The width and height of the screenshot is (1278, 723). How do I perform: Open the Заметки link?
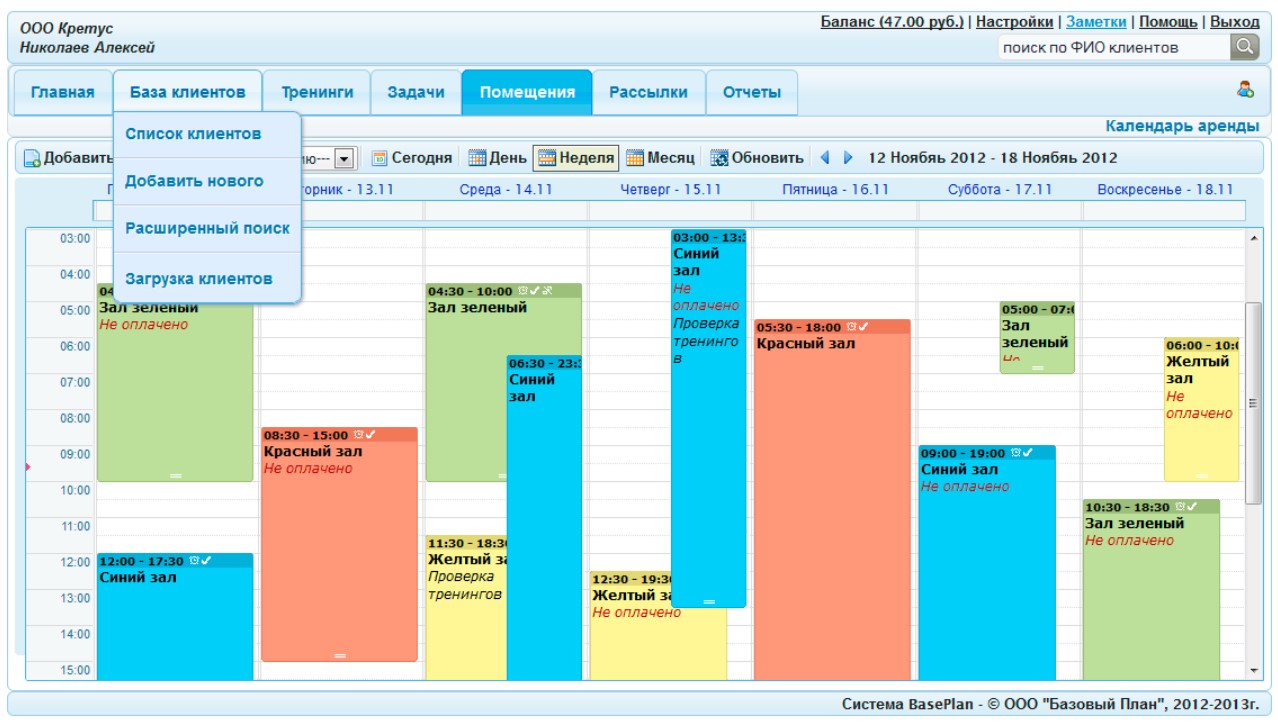(x=1096, y=21)
